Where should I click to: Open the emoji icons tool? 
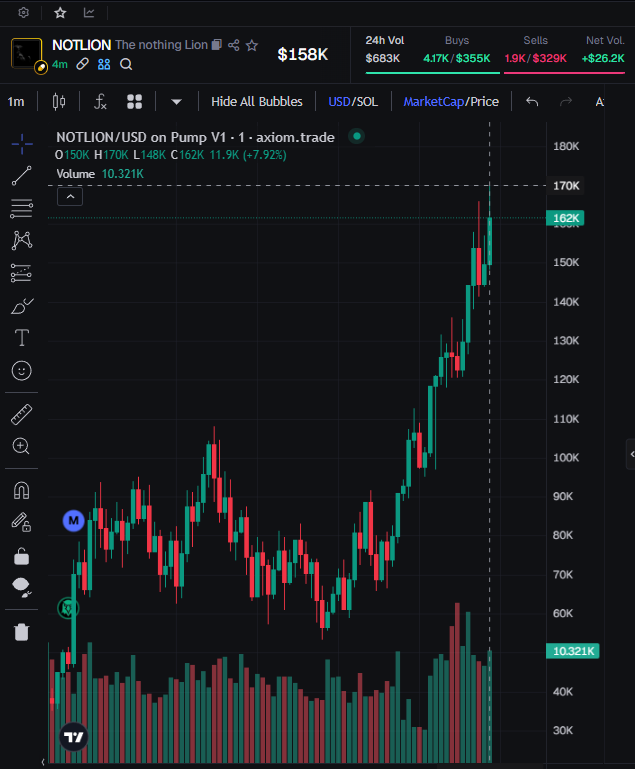pyautogui.click(x=22, y=371)
